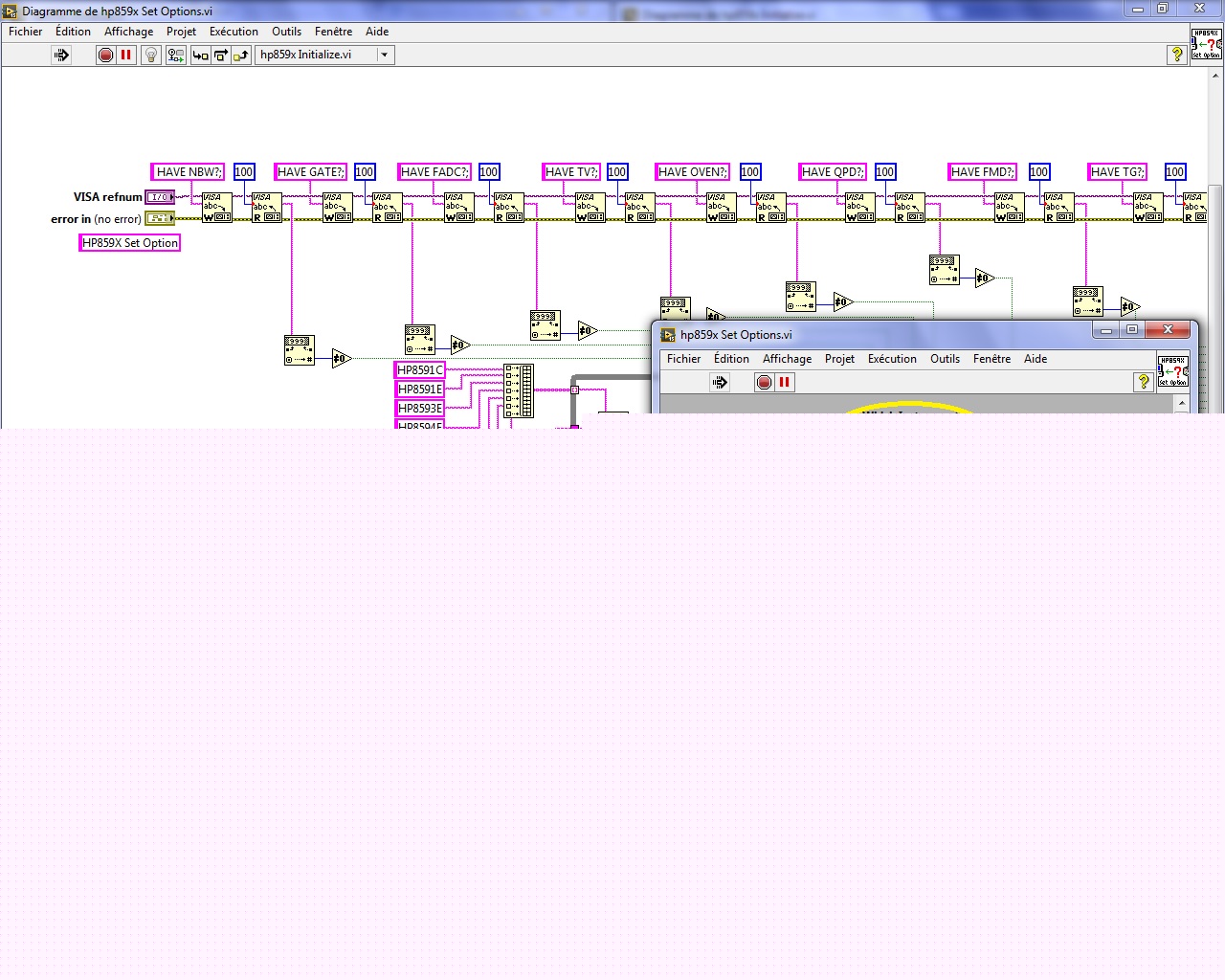Open Outils menu in hp859x Set Options.vi window
This screenshot has width=1225, height=980.
[945, 359]
